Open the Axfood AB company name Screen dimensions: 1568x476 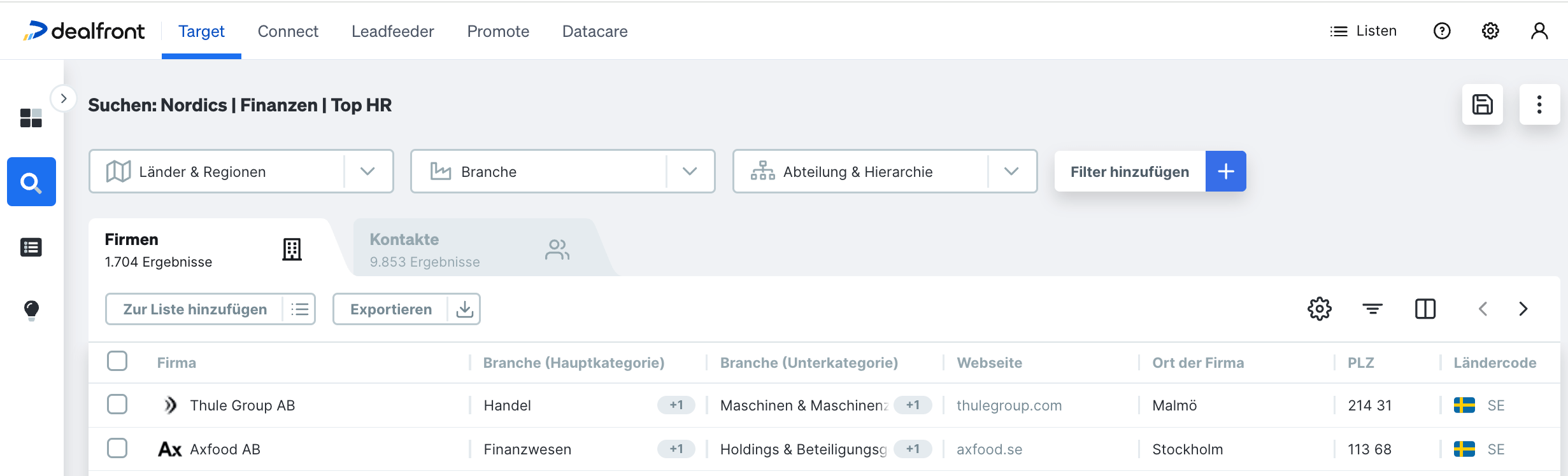click(x=225, y=449)
